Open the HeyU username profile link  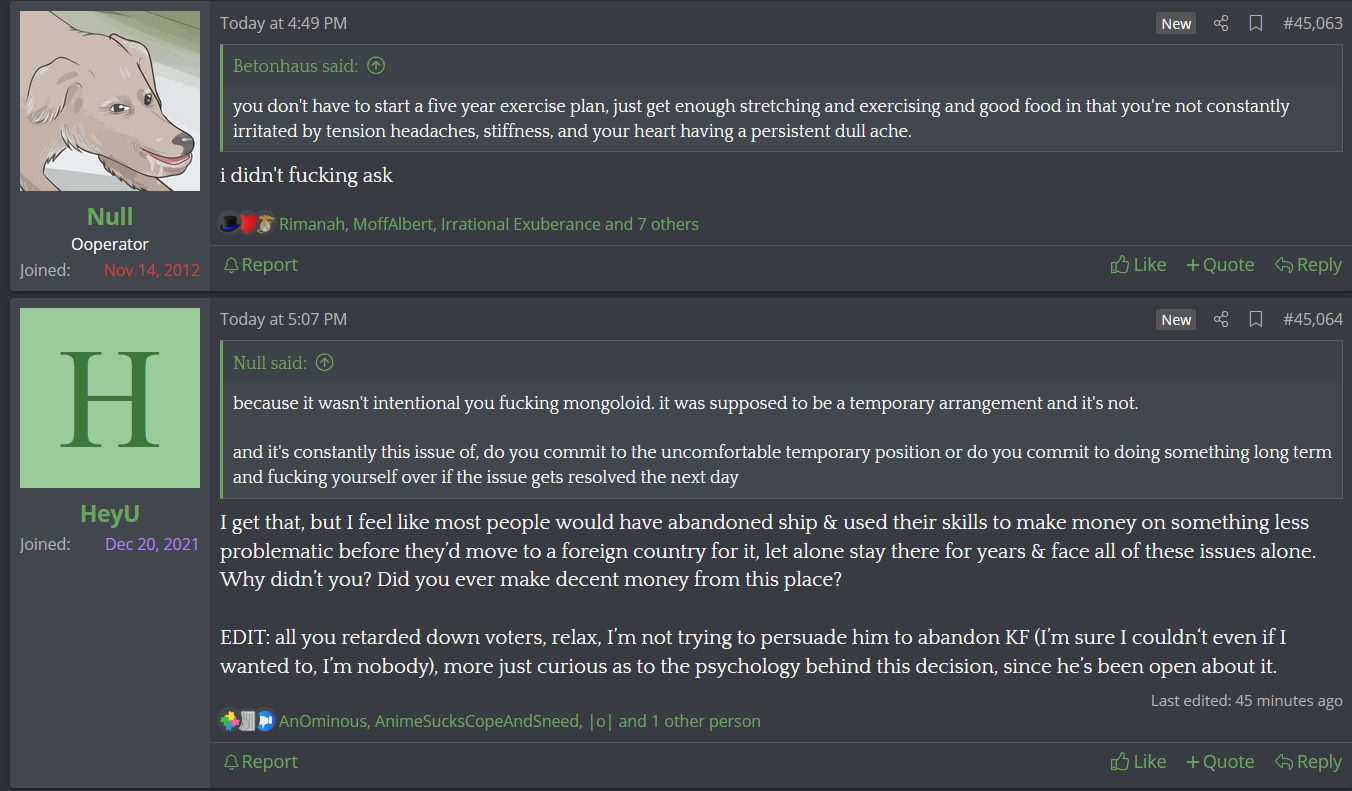click(x=110, y=514)
